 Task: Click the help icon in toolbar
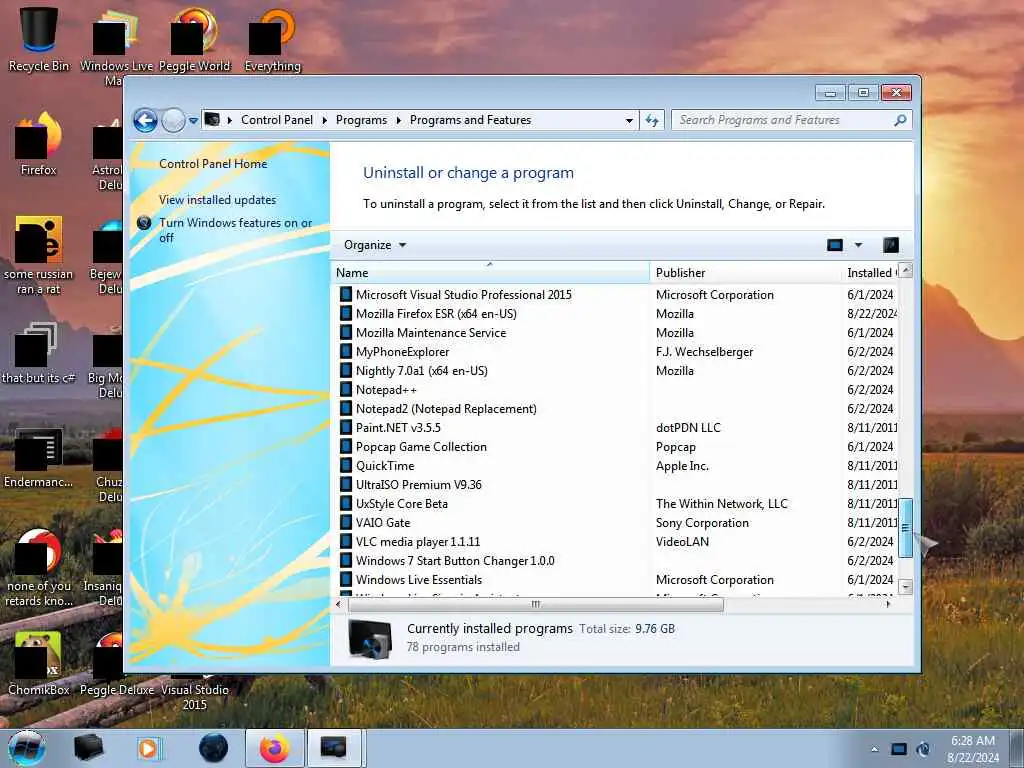coord(891,245)
